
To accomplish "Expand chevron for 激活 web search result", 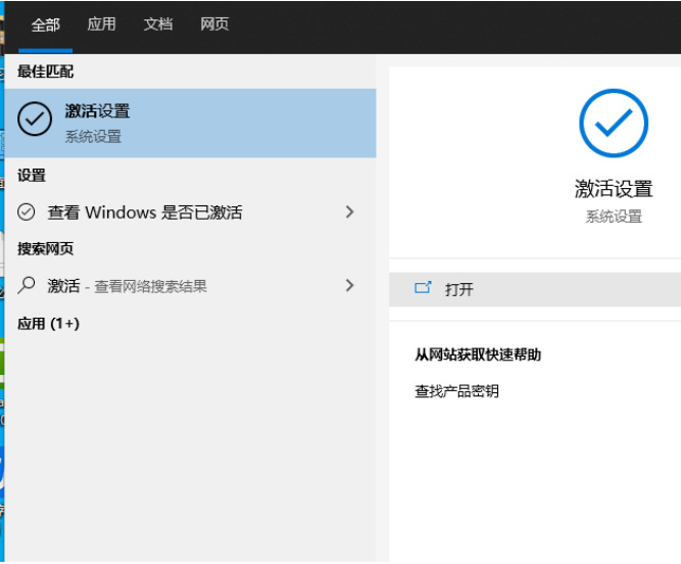I will (x=349, y=285).
